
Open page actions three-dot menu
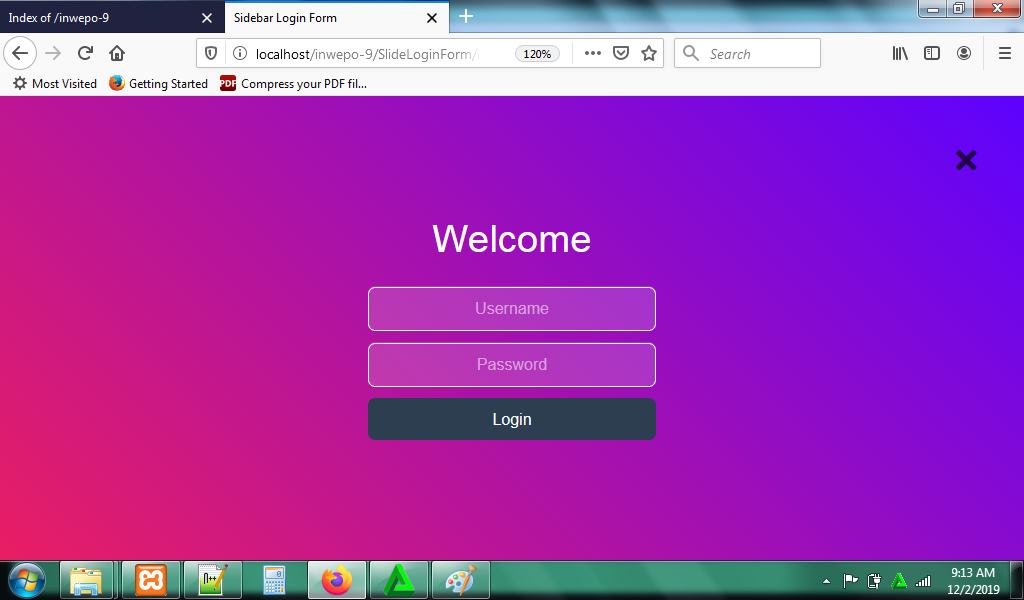pos(592,54)
